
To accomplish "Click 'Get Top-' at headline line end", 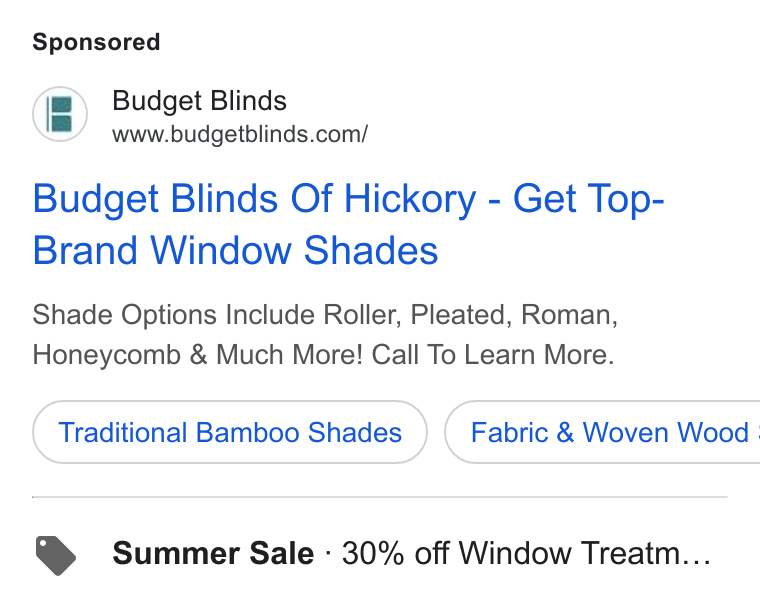I will click(x=588, y=199).
